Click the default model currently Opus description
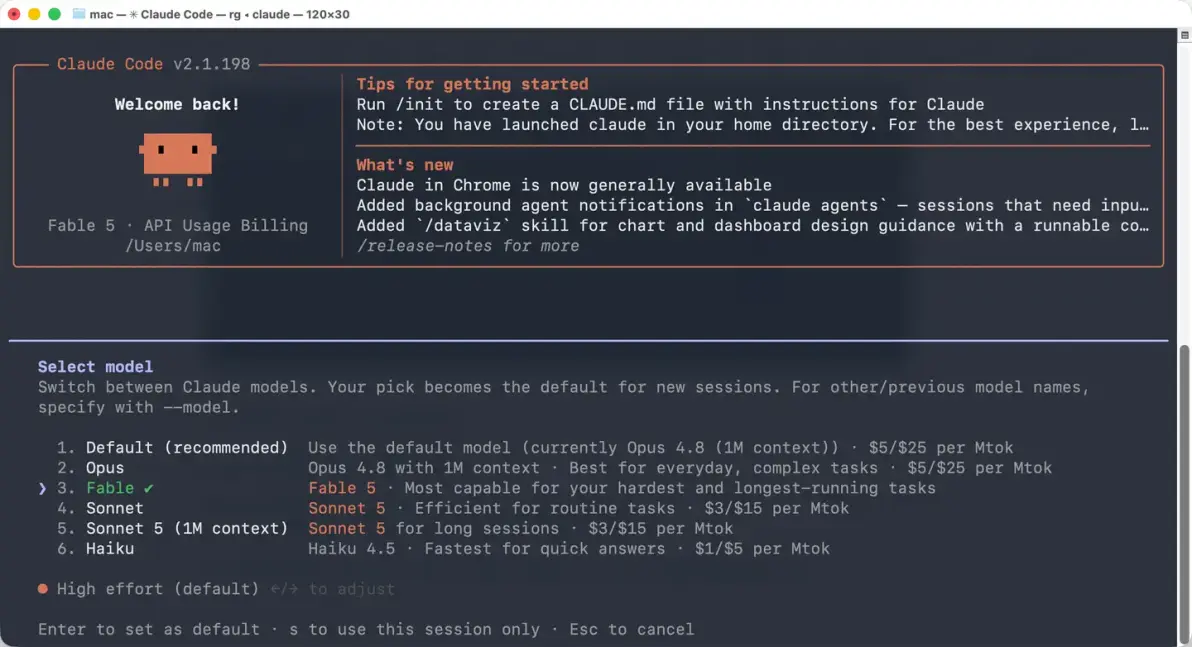Viewport: 1192px width, 647px height. pyautogui.click(x=661, y=448)
